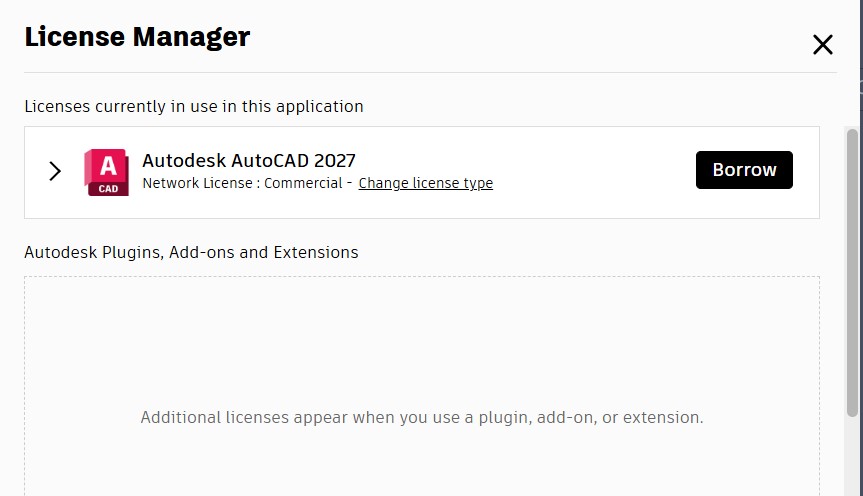
Task: Click the License Manager heading
Action: [x=137, y=37]
